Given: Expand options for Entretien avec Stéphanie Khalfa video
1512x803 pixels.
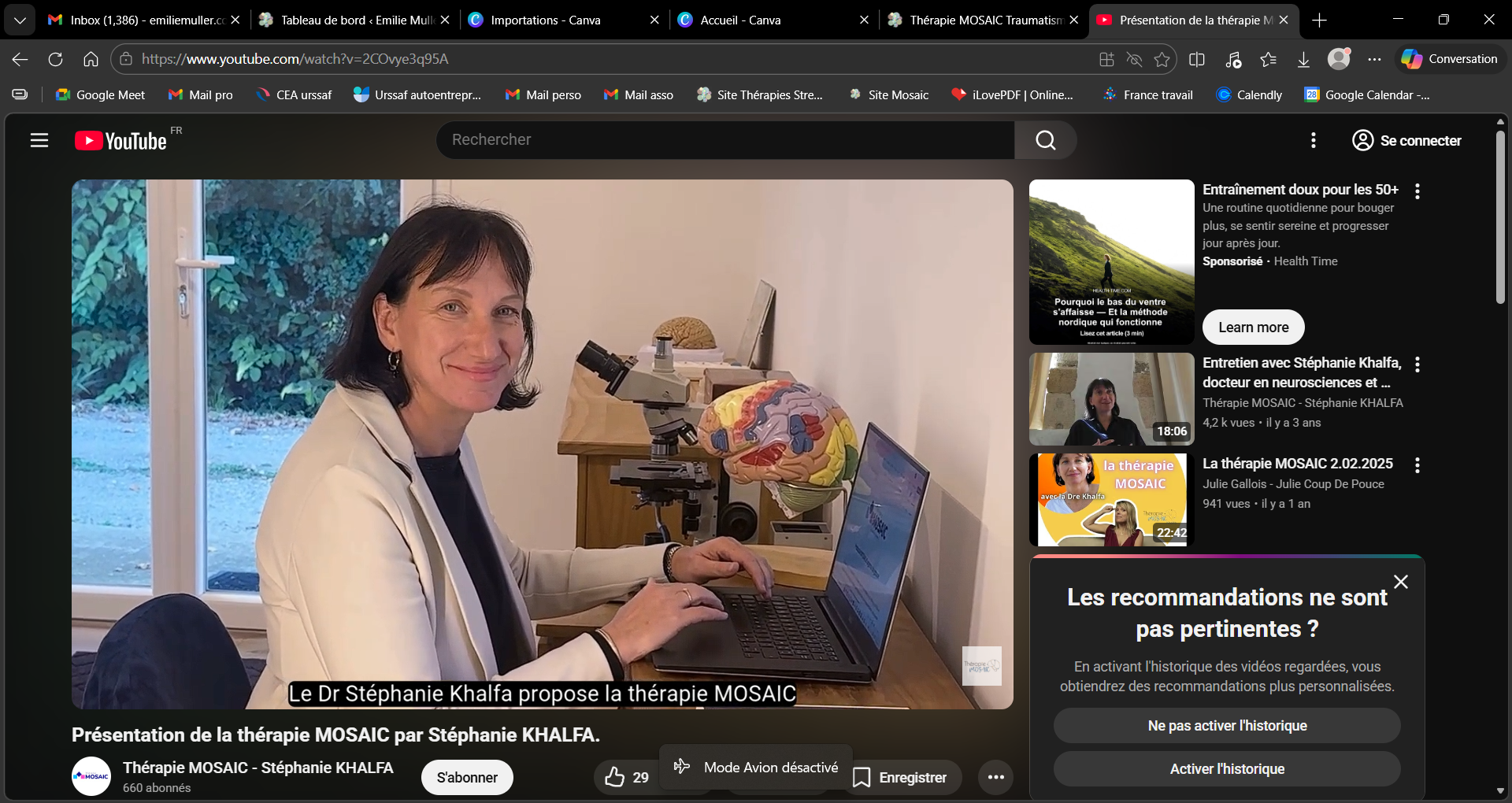Looking at the screenshot, I should (x=1417, y=364).
